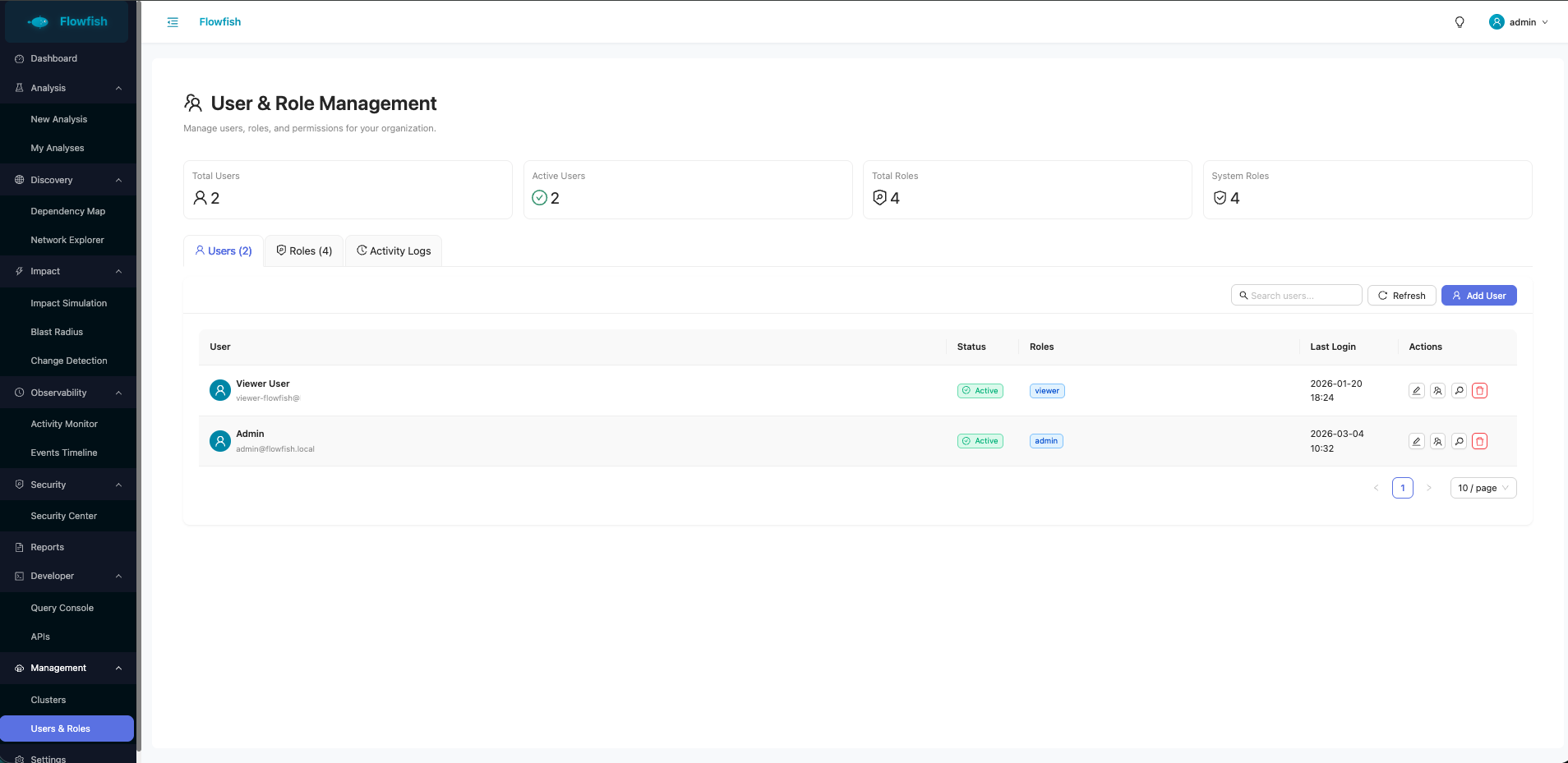The image size is (1568, 763).
Task: Click the Total Roles stat card
Action: tap(1027, 190)
